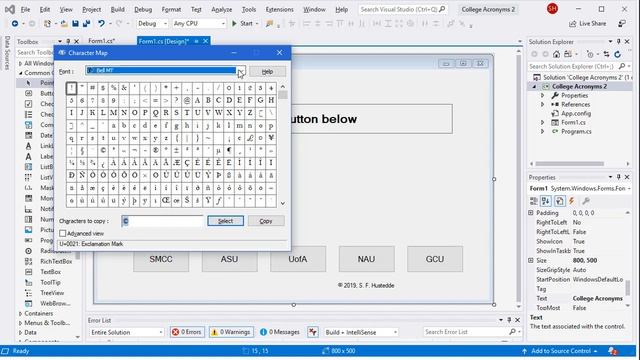The image size is (640, 360).
Task: Select App.config in Solution Explorer
Action: [x=576, y=113]
